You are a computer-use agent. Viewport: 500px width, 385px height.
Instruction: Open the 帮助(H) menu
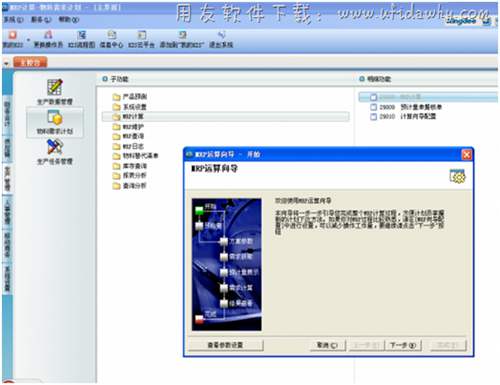point(69,20)
